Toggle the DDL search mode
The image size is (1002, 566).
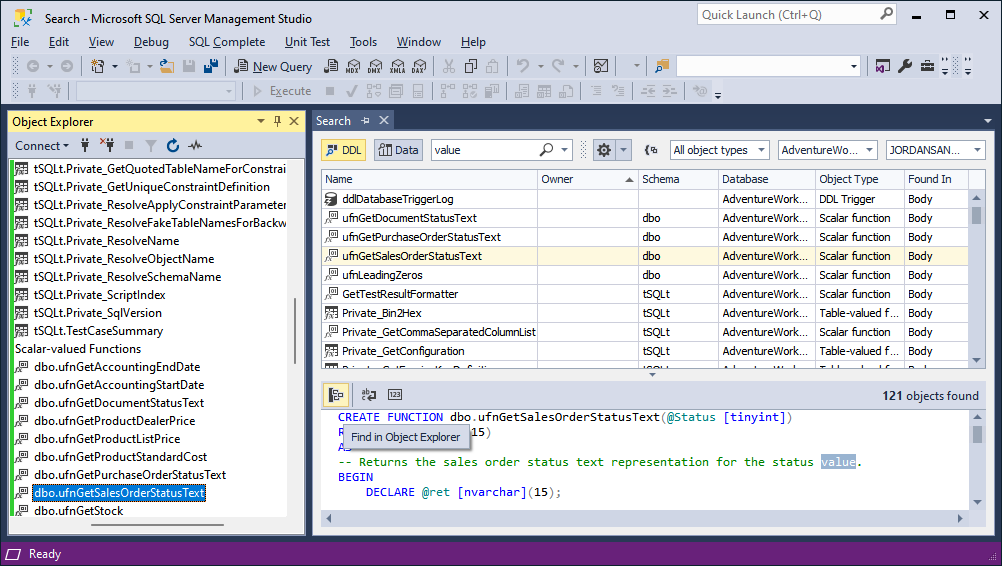point(343,150)
